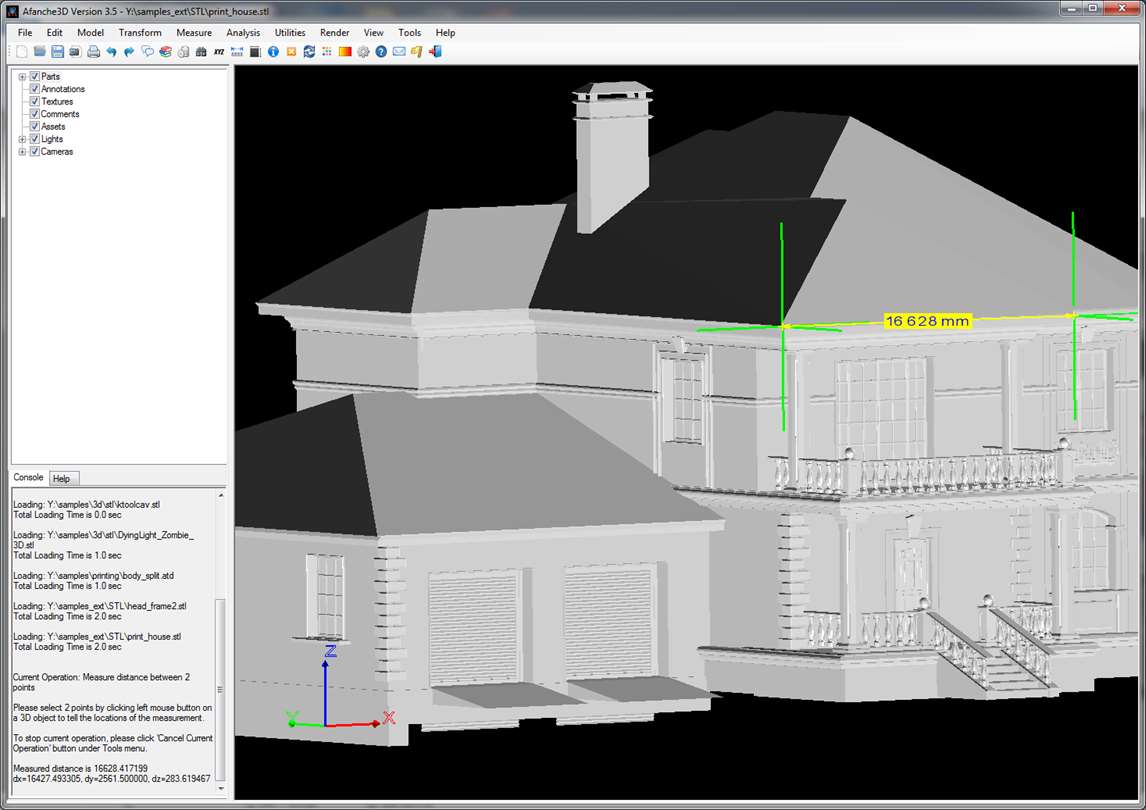Open the Edit menu
The width and height of the screenshot is (1146, 810).
(x=55, y=32)
